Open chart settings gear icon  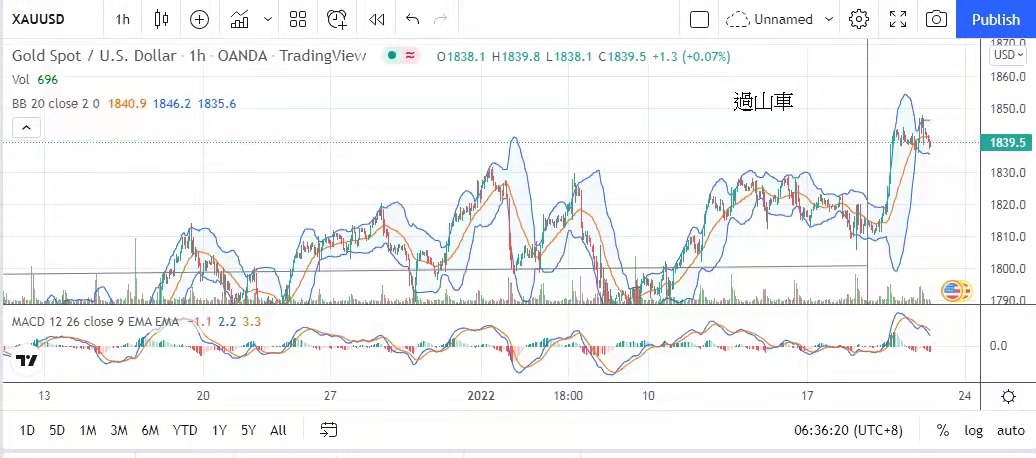858,19
